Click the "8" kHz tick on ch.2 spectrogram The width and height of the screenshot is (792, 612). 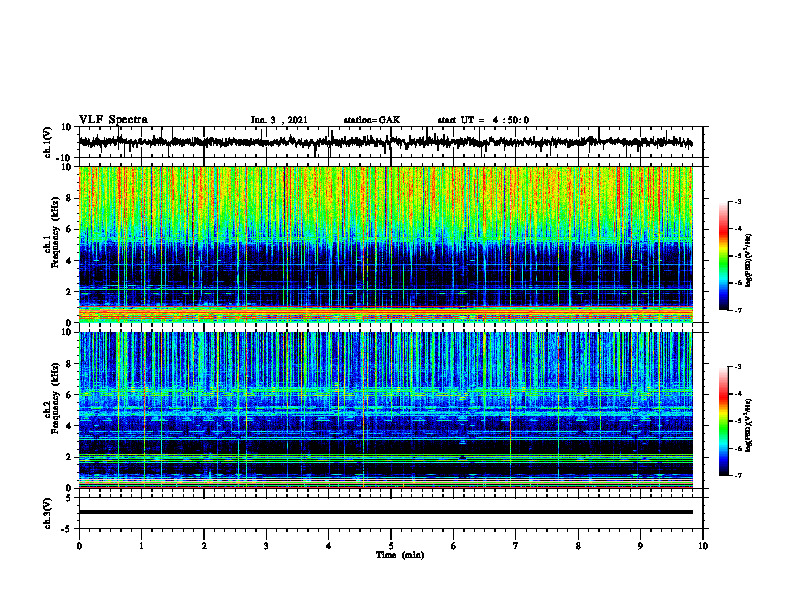[70, 364]
